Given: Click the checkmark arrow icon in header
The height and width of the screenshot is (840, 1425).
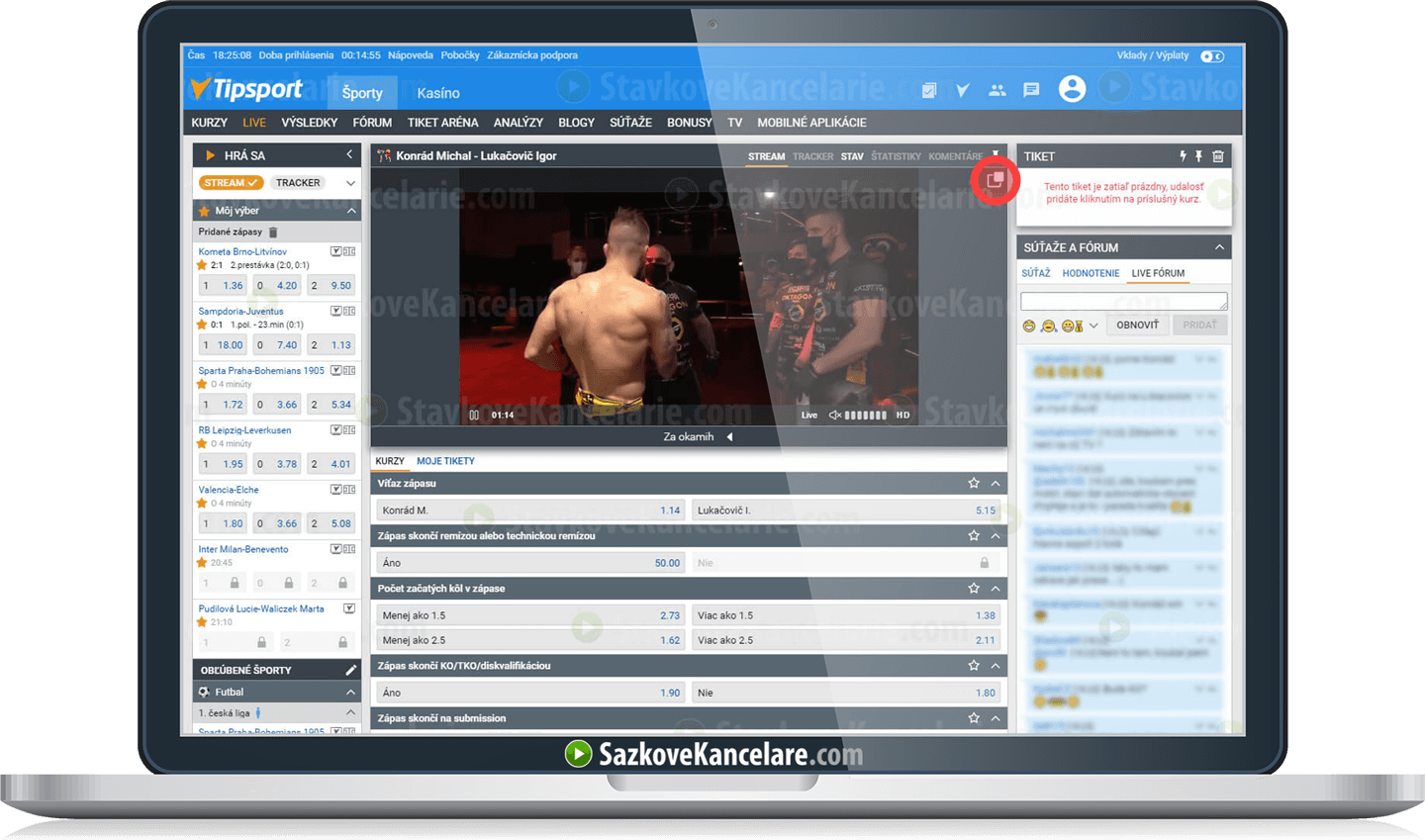Looking at the screenshot, I should tap(963, 90).
